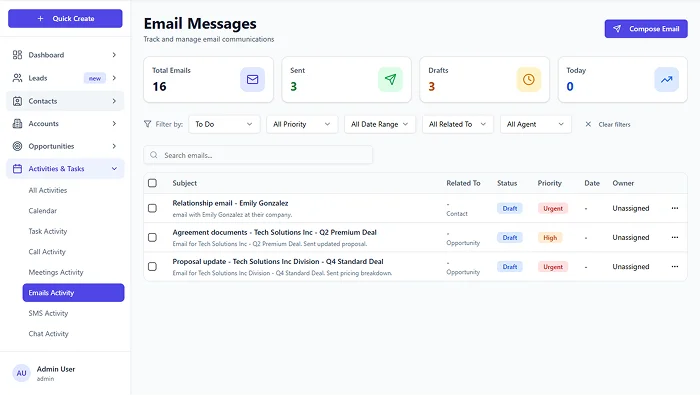Click the Urgent priority badge on Relationship email
The width and height of the screenshot is (700, 400).
coord(552,208)
